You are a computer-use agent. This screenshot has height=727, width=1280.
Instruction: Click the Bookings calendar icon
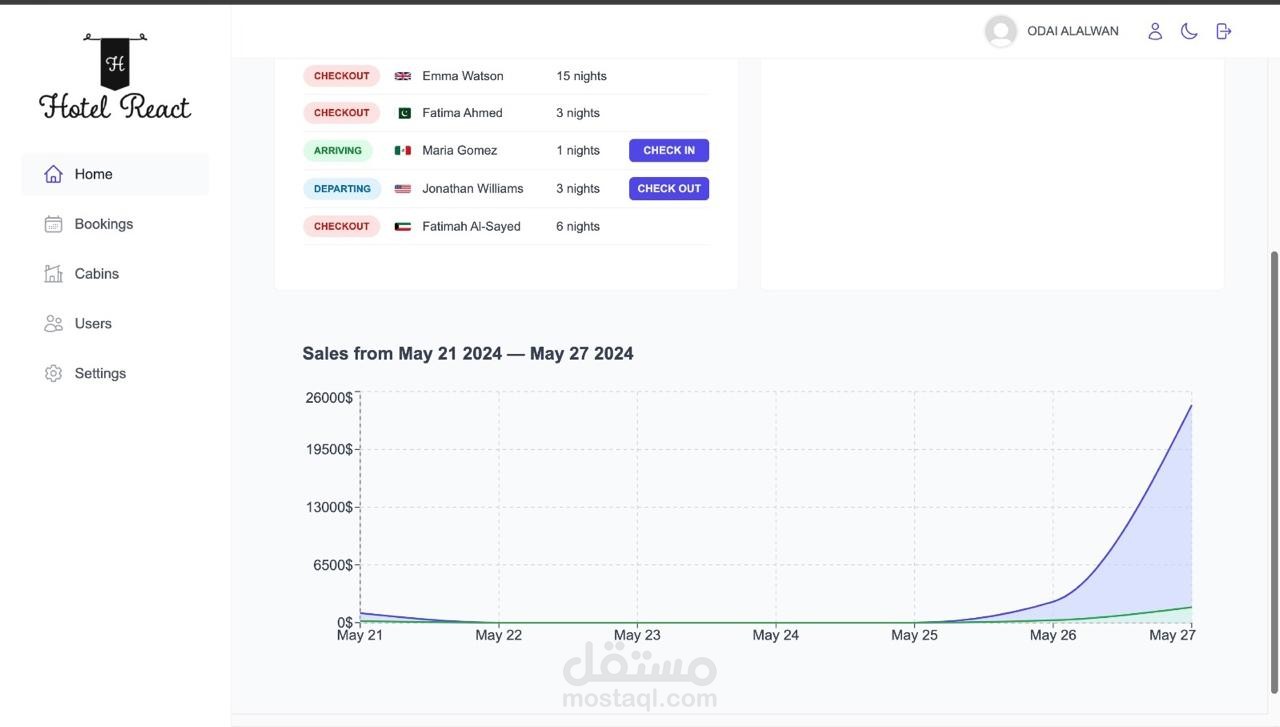point(53,224)
